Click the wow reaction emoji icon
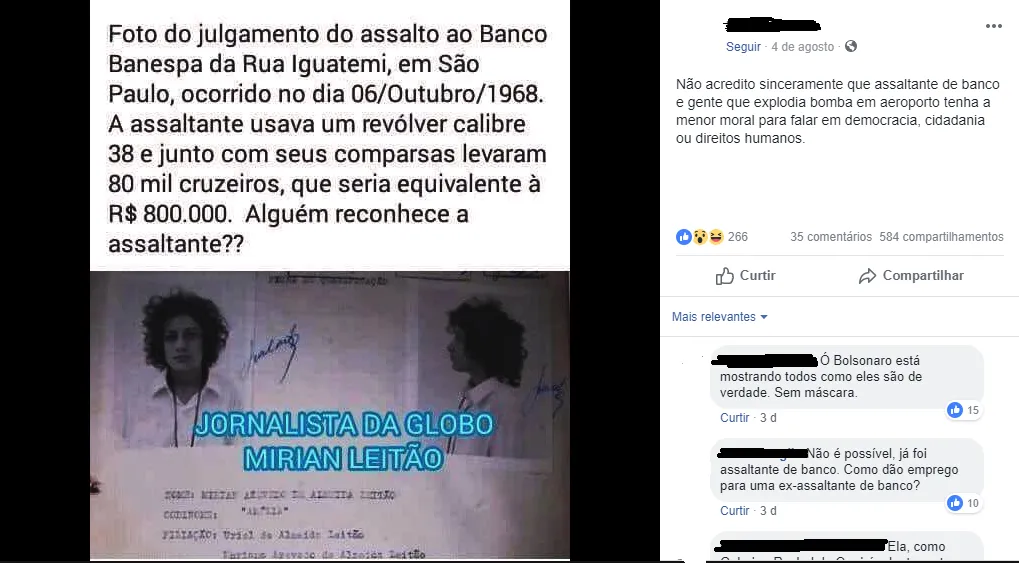Image resolution: width=1019 pixels, height=563 pixels. tap(700, 237)
